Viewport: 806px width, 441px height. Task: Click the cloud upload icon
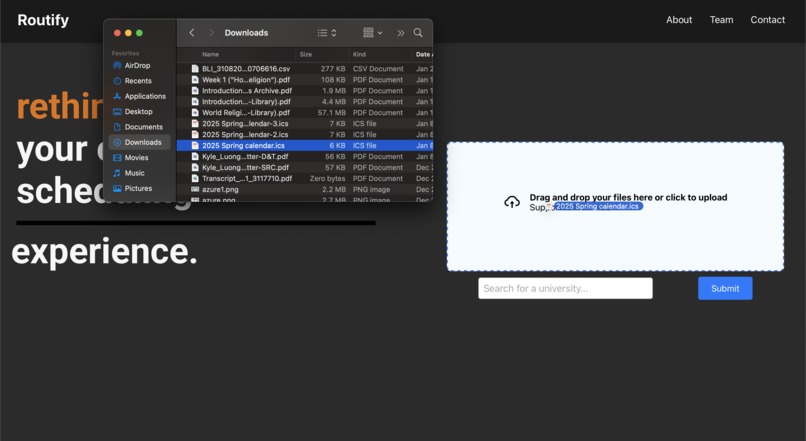coord(511,202)
